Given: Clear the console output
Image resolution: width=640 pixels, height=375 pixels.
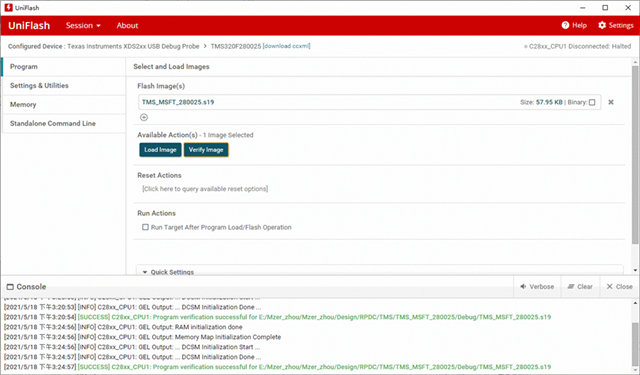Looking at the screenshot, I should point(580,286).
